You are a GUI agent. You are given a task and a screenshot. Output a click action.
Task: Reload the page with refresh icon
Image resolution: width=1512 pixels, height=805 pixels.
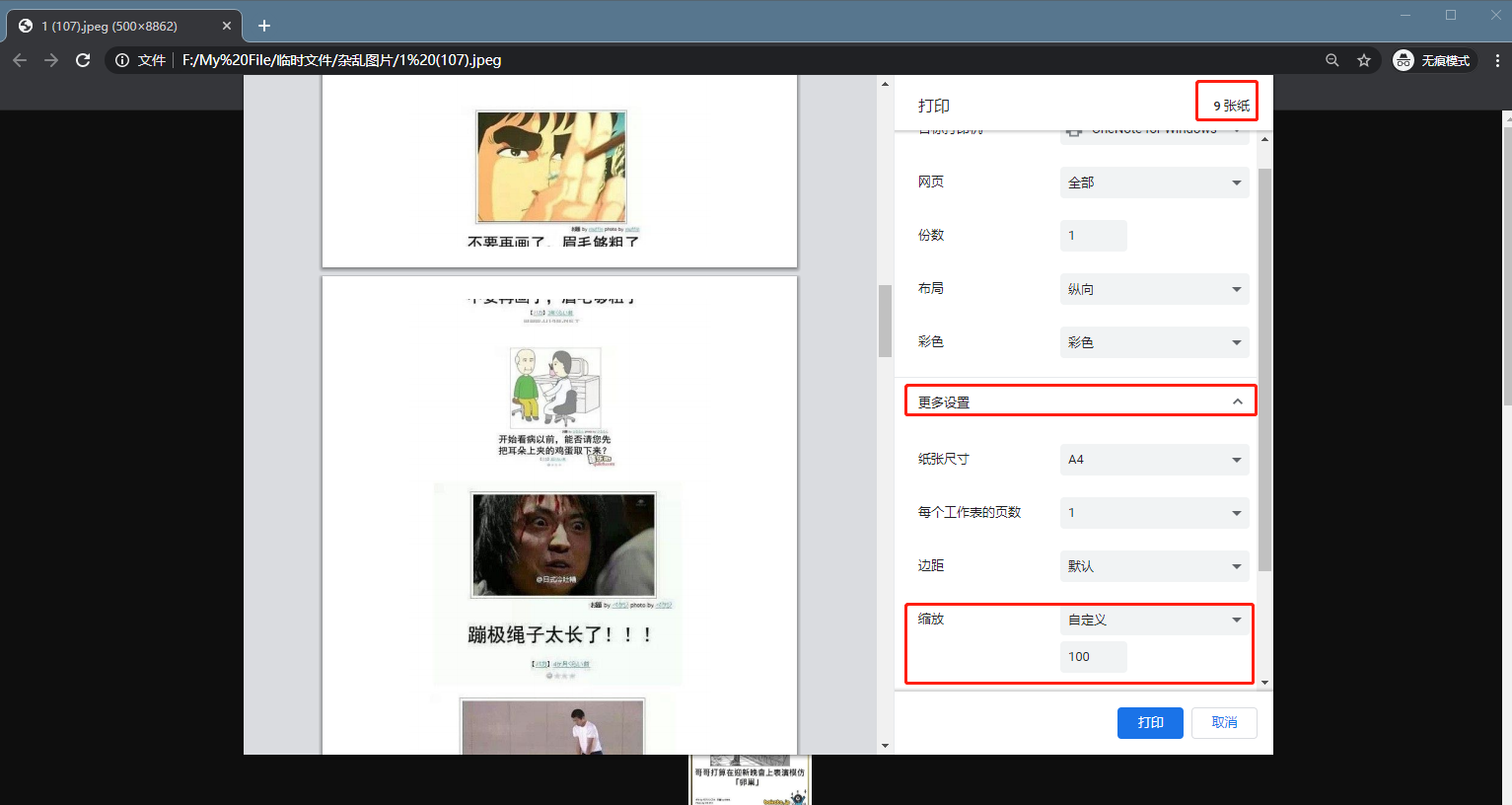point(83,60)
